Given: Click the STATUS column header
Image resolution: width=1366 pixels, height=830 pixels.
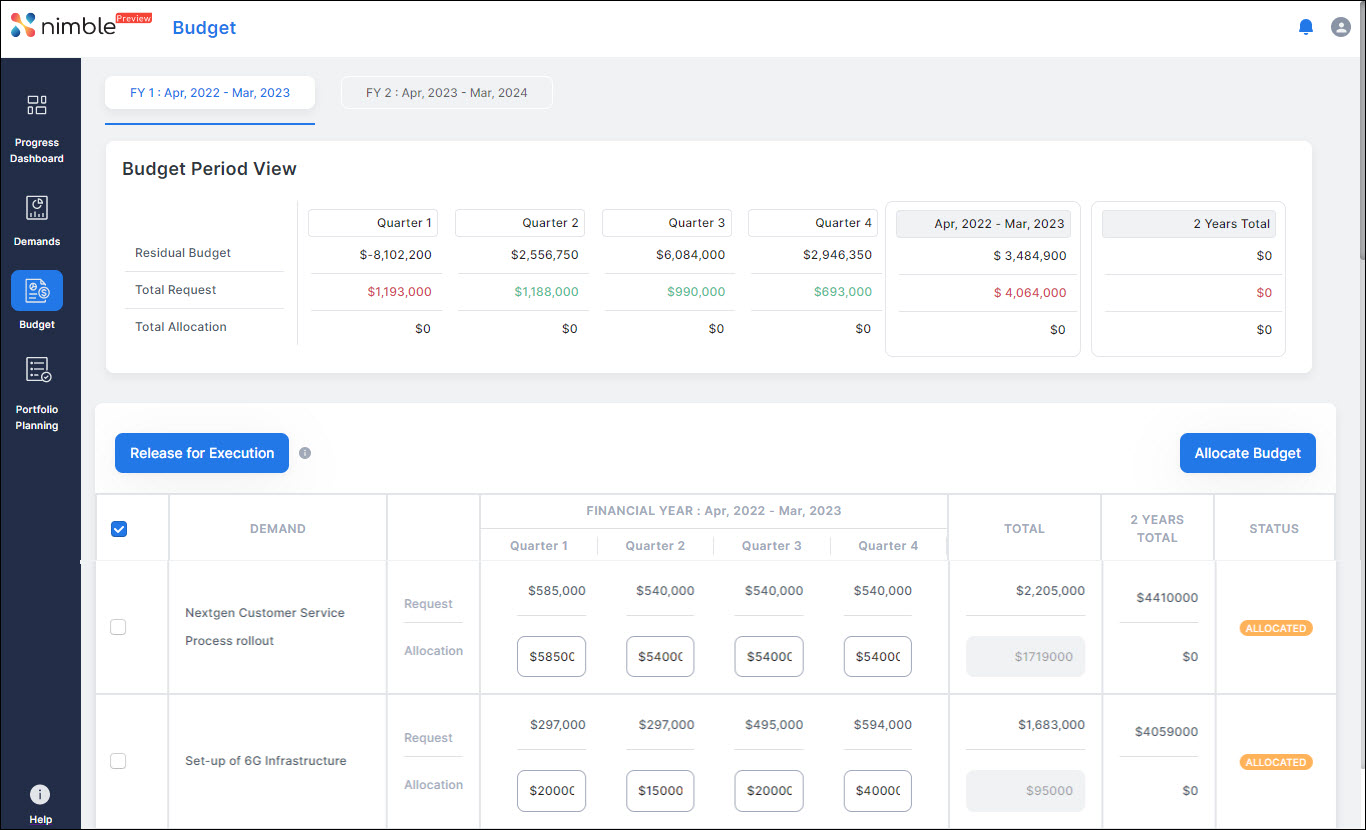Looking at the screenshot, I should click(1274, 529).
